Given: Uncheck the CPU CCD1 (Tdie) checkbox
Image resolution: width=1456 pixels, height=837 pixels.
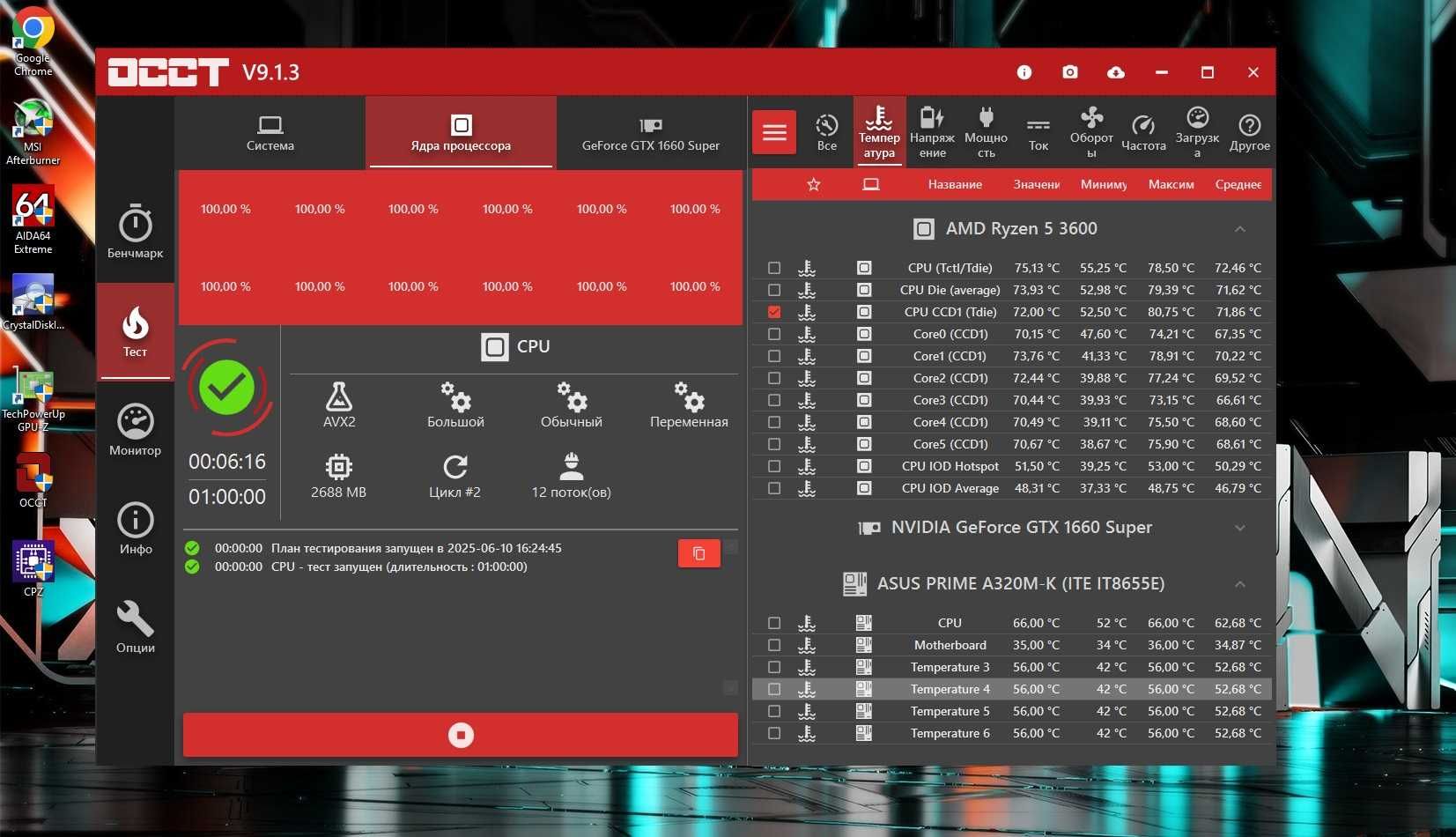Looking at the screenshot, I should [x=774, y=312].
